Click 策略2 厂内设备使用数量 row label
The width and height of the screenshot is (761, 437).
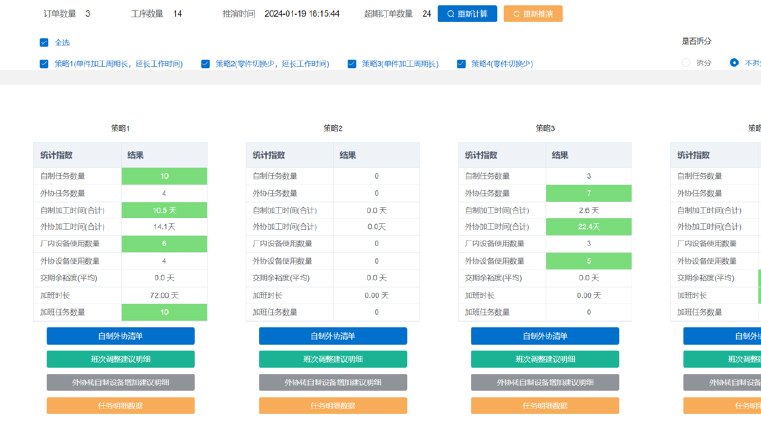tap(282, 244)
